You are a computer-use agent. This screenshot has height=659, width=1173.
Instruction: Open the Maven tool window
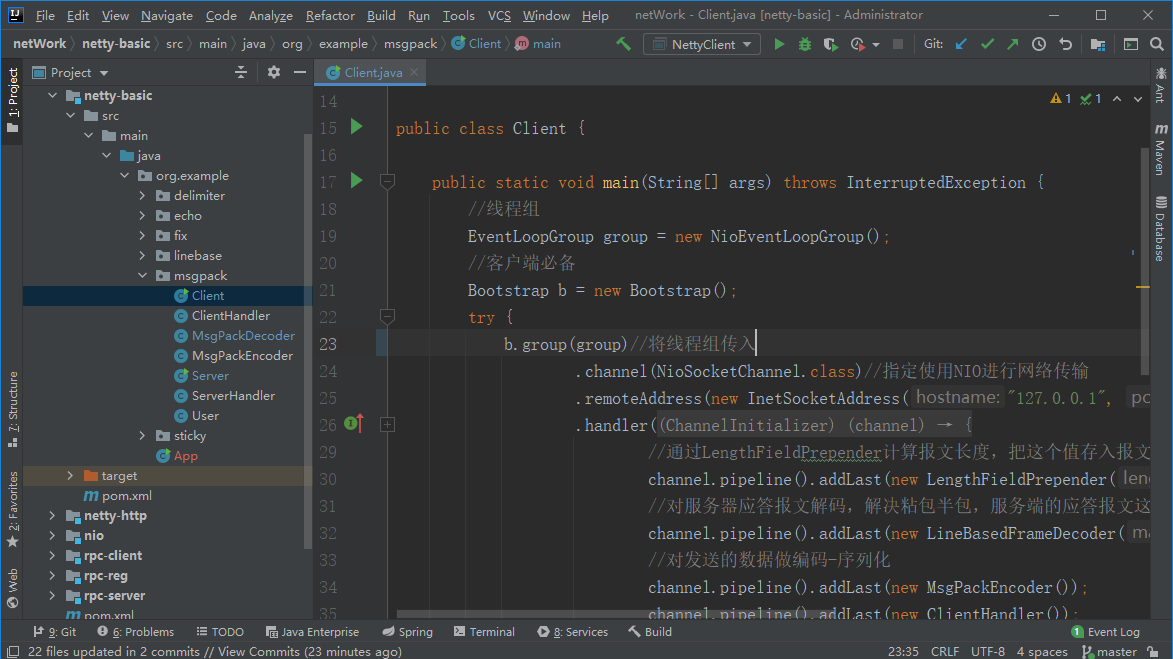1160,149
